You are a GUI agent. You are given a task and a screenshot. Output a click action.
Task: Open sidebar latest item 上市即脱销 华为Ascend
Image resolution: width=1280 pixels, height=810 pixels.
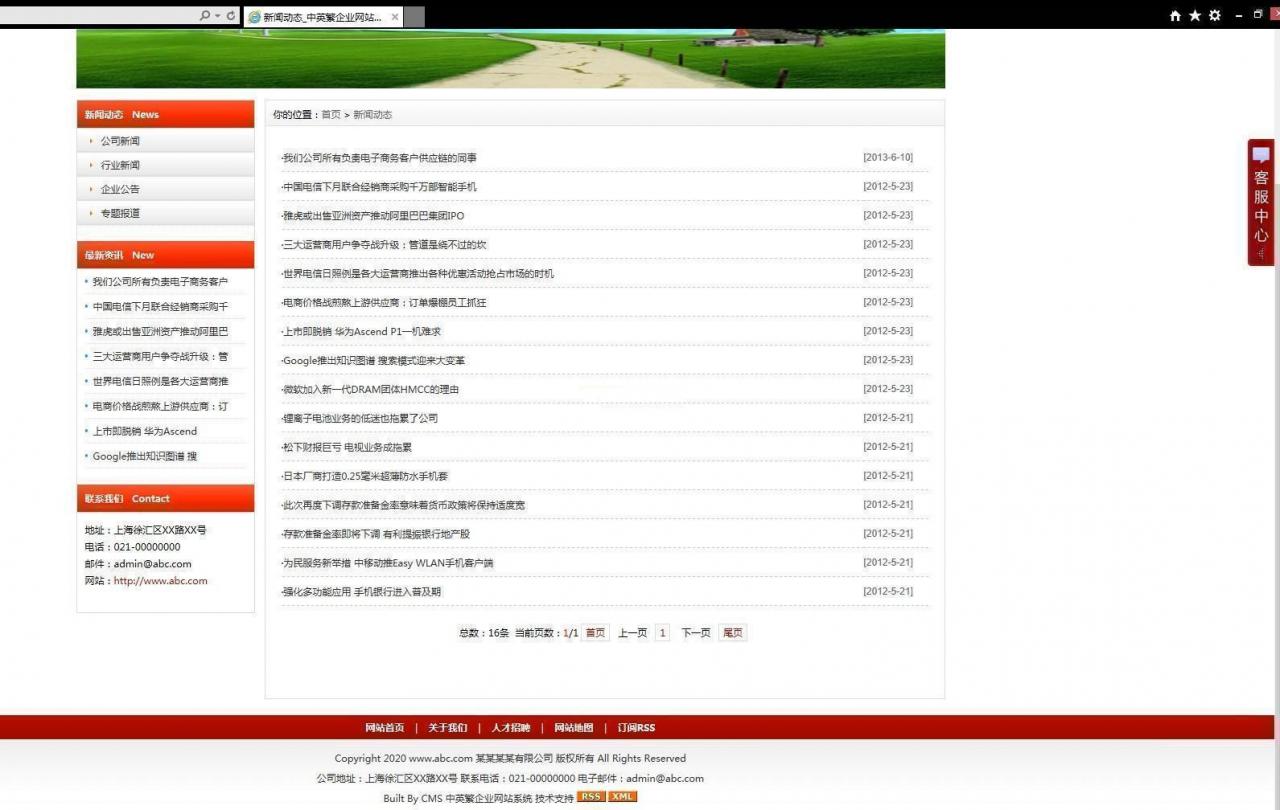tap(145, 432)
